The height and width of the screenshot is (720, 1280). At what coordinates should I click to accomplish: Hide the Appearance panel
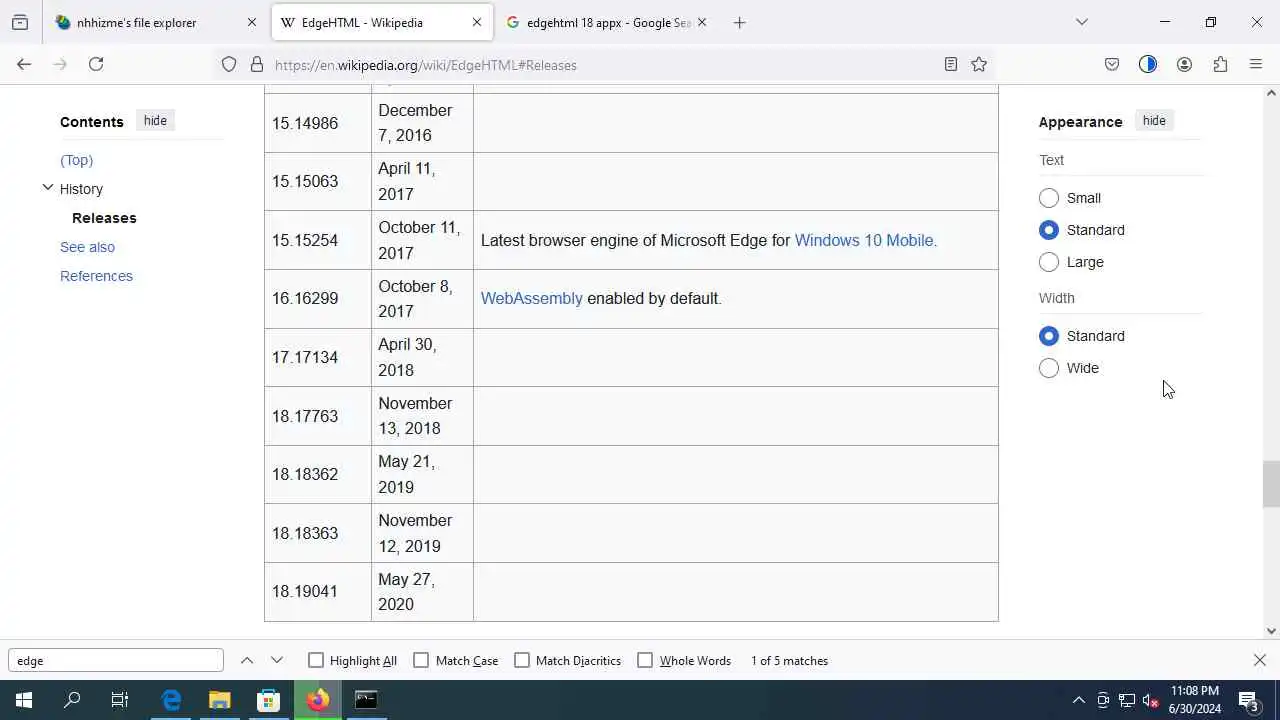pos(1154,120)
